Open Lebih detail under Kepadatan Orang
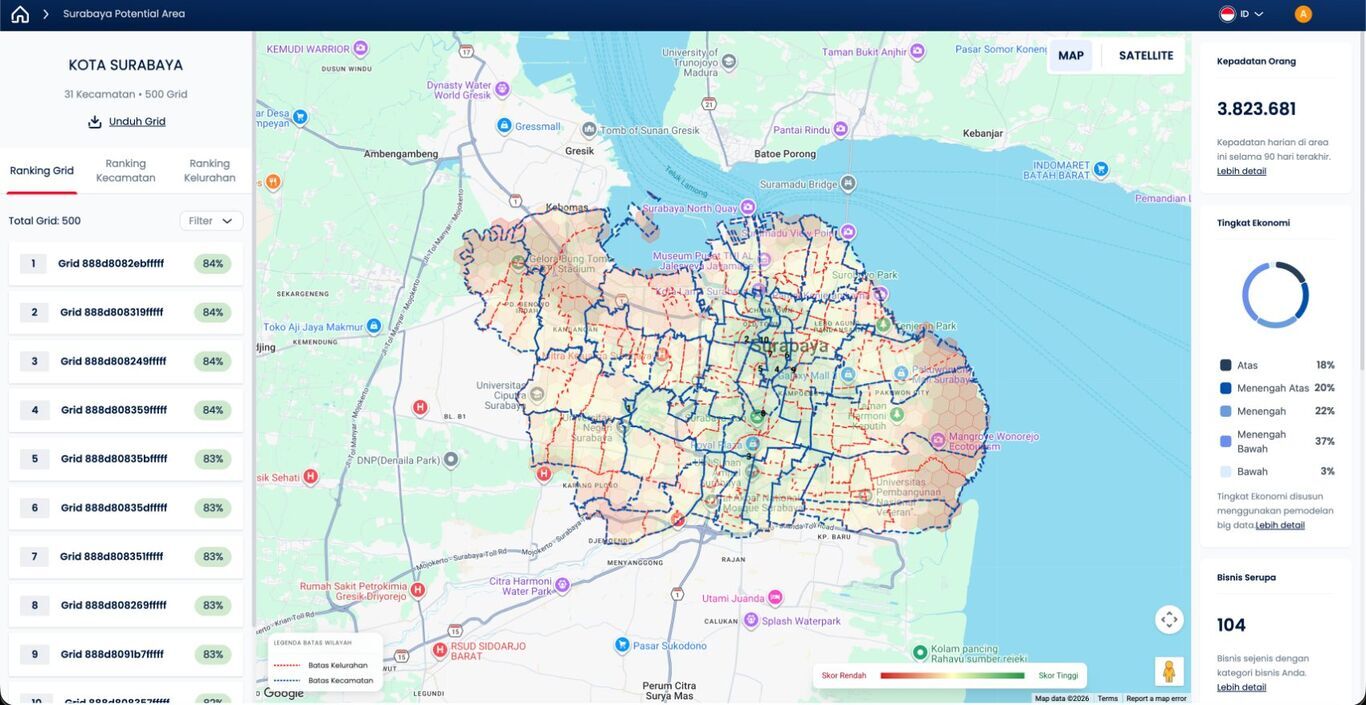The width and height of the screenshot is (1366, 705). [1241, 171]
